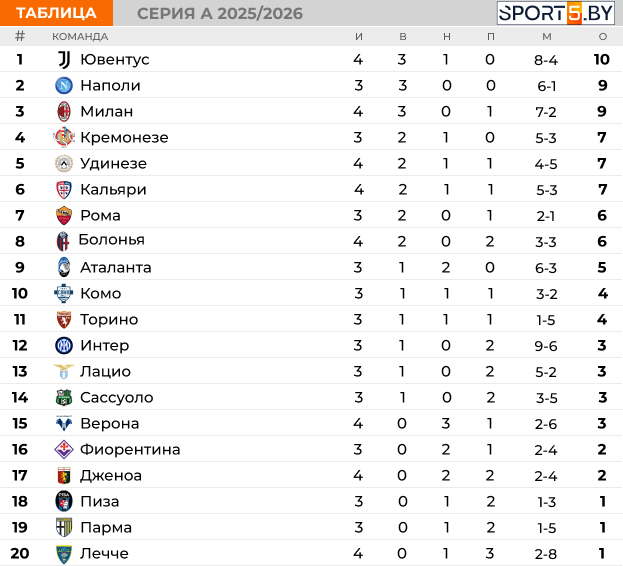
Task: Click the Lazio eagle logo
Action: tap(64, 371)
